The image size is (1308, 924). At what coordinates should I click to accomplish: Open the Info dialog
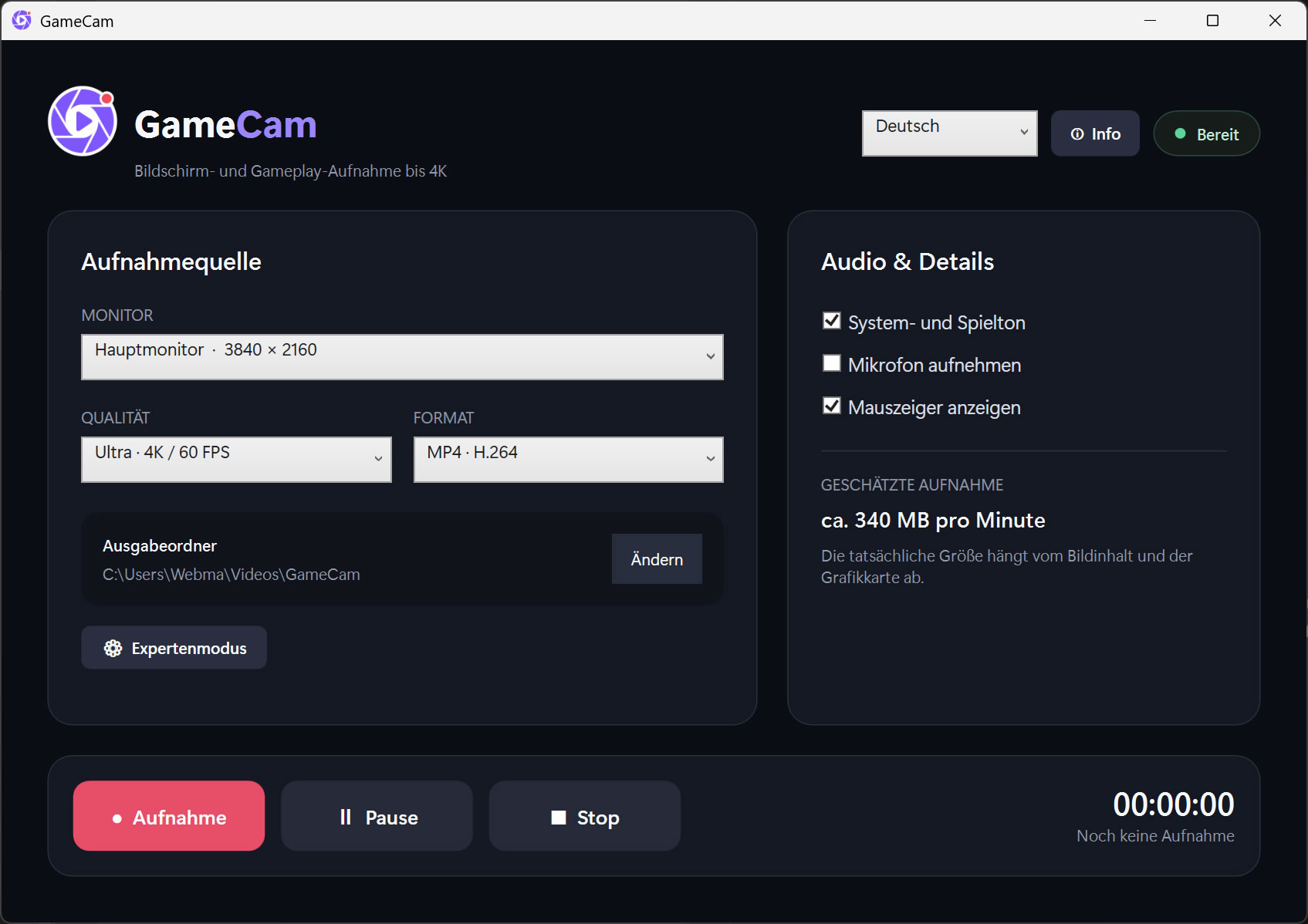pyautogui.click(x=1095, y=133)
